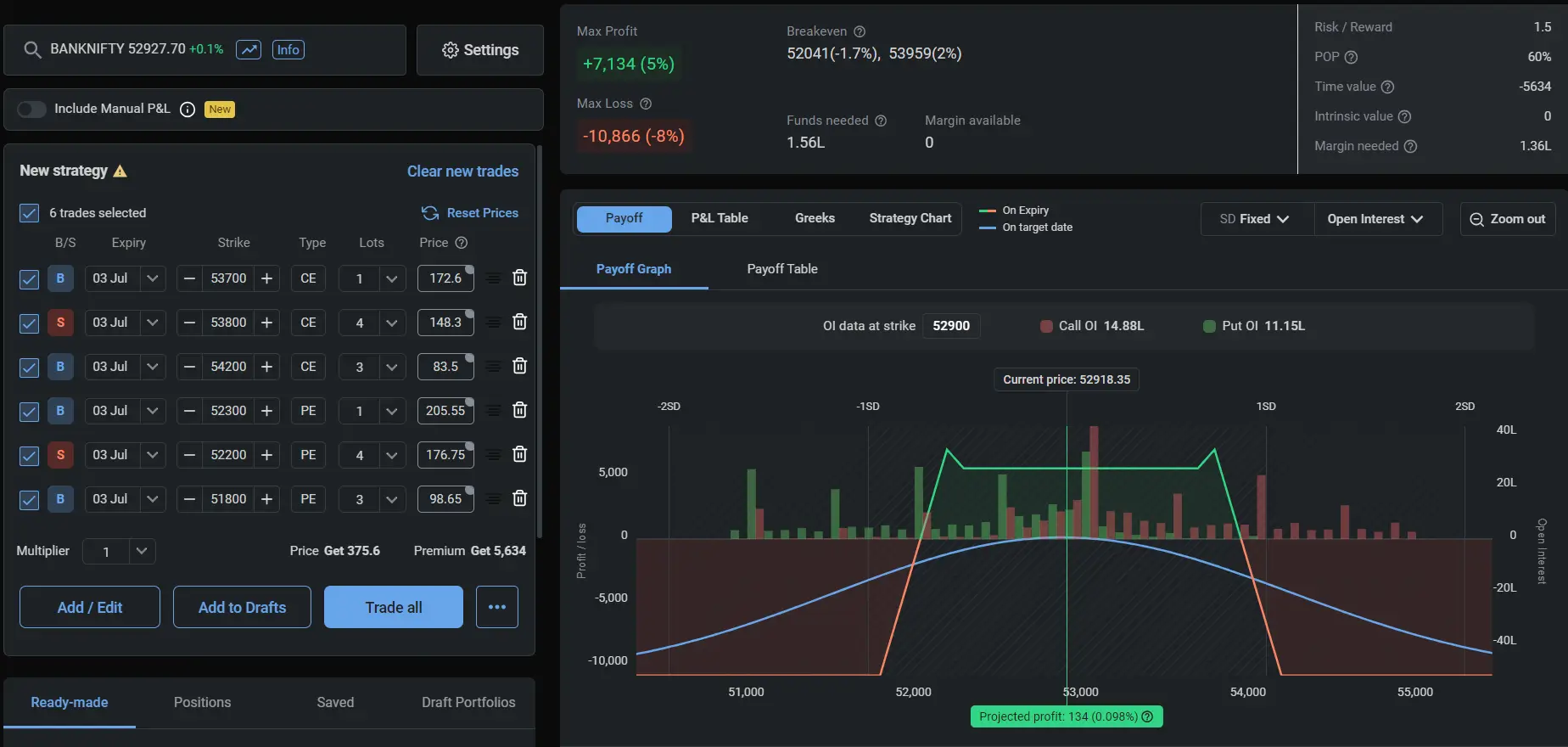Select the Payoff Table sub-tab
The image size is (1568, 747).
[x=782, y=269]
